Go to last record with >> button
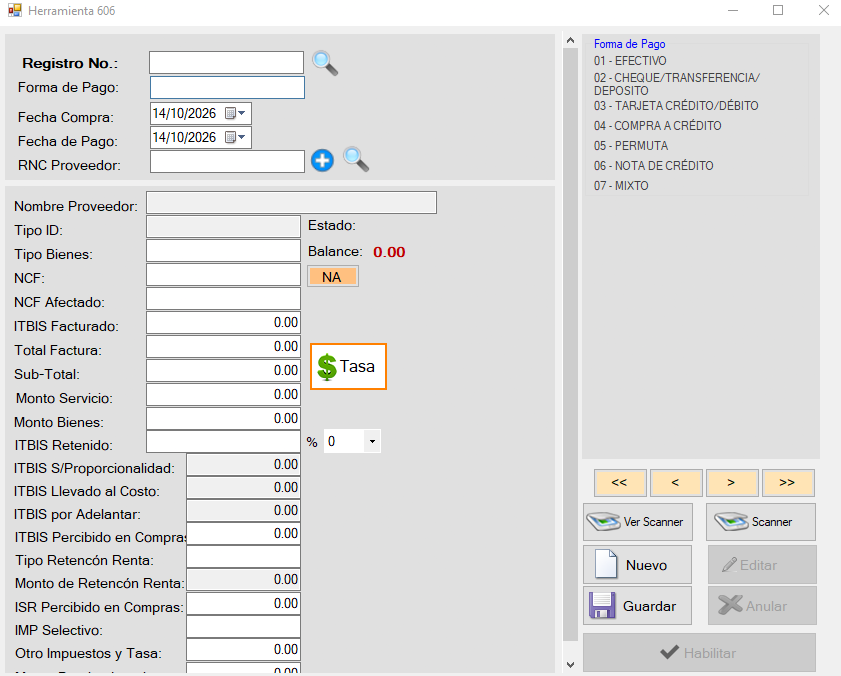Image resolution: width=841 pixels, height=676 pixels. tap(788, 483)
